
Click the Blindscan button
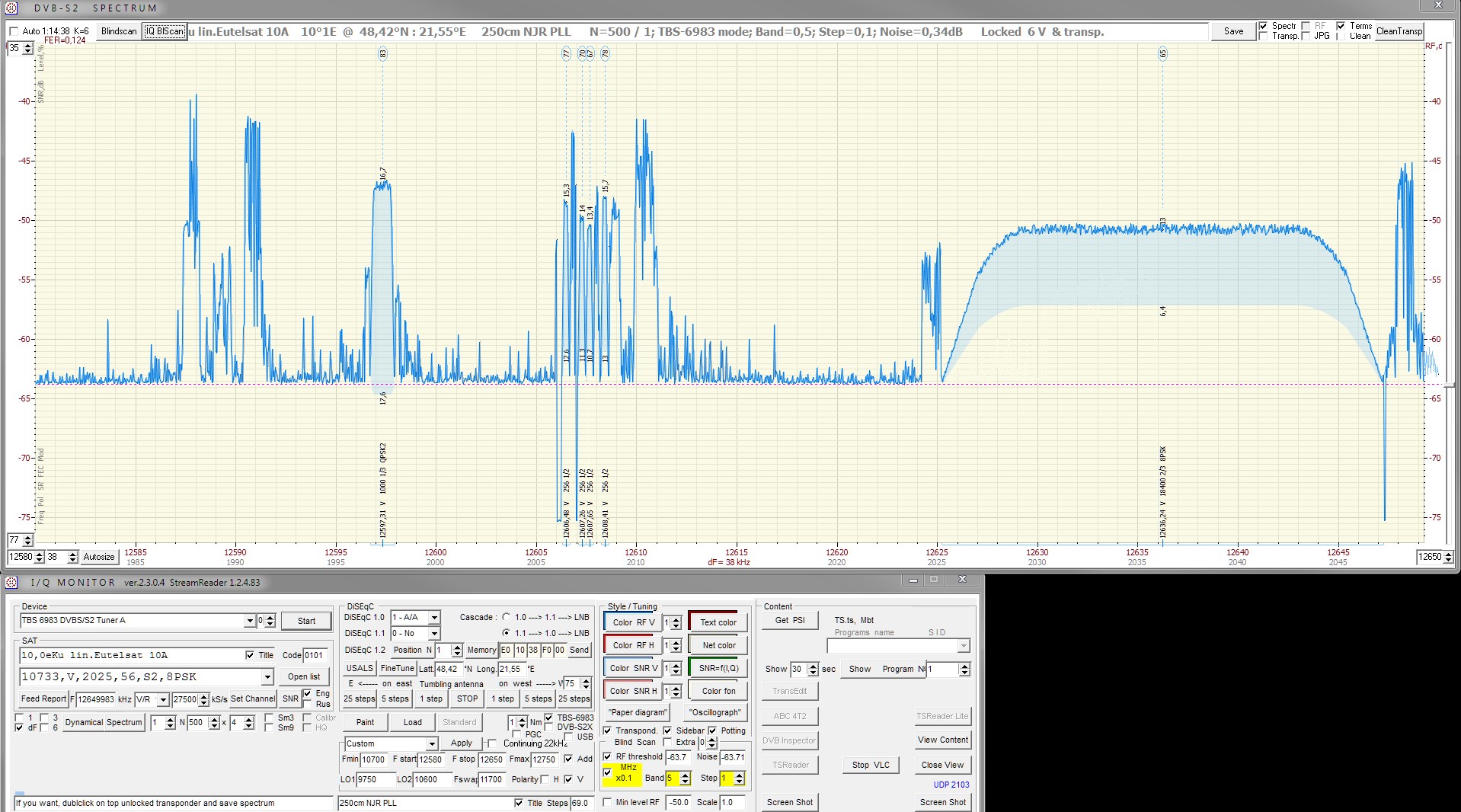(119, 31)
